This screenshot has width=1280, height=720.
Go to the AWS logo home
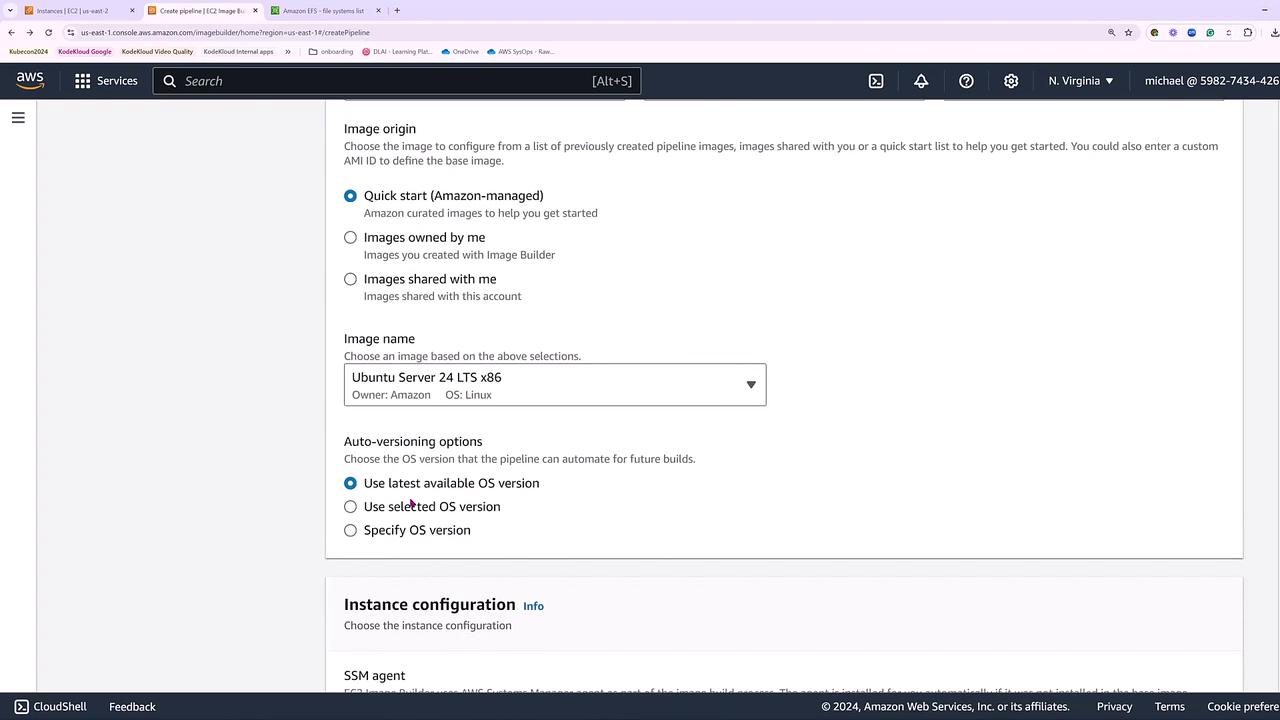[30, 81]
